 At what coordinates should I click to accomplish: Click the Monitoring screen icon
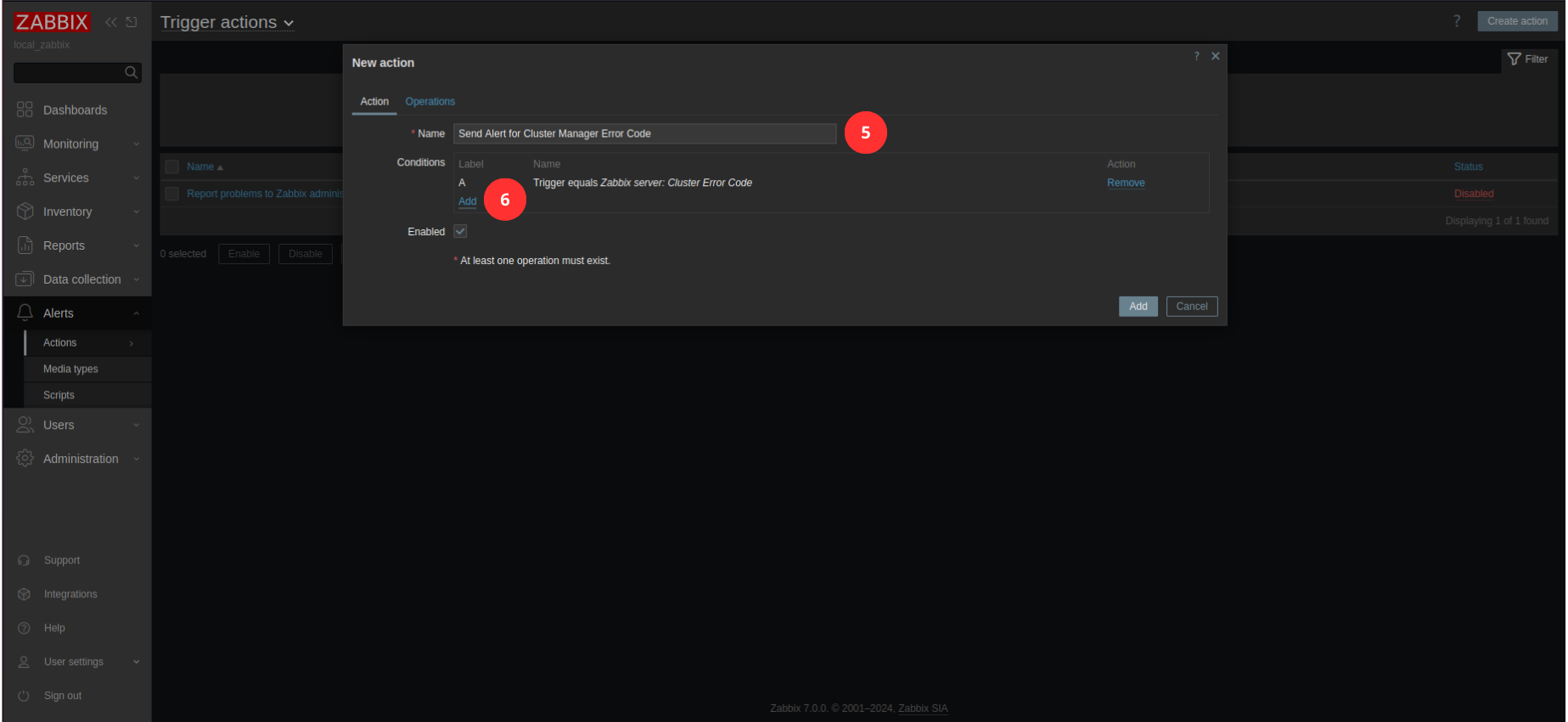(25, 144)
